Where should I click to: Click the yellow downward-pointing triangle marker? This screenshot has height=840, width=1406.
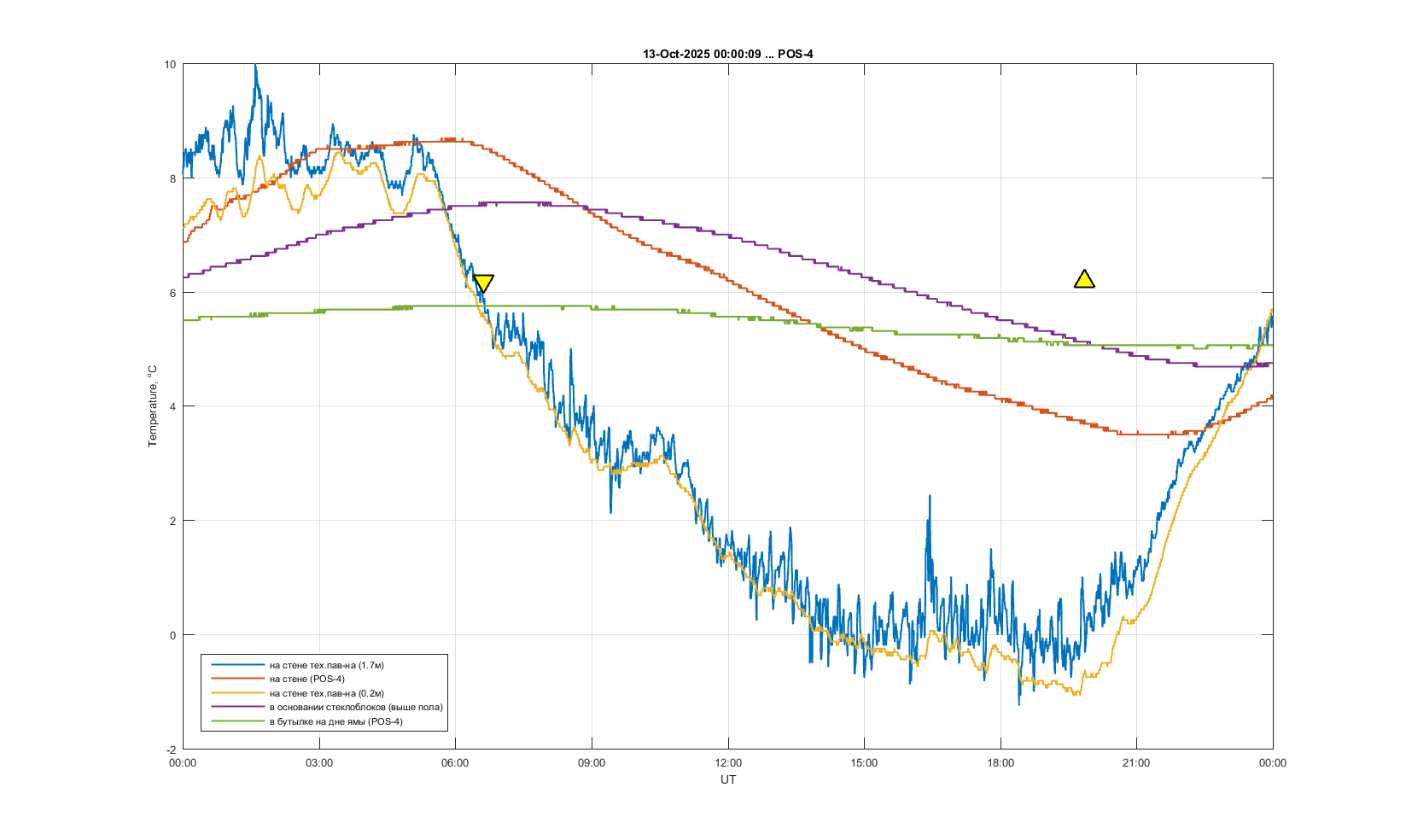(483, 283)
